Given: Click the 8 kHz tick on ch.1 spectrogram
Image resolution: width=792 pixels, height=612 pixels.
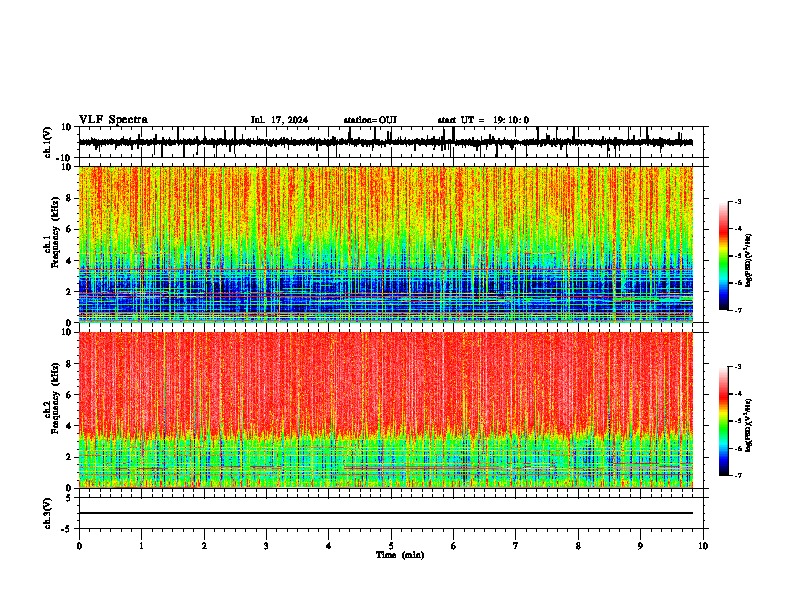Looking at the screenshot, I should point(69,198).
